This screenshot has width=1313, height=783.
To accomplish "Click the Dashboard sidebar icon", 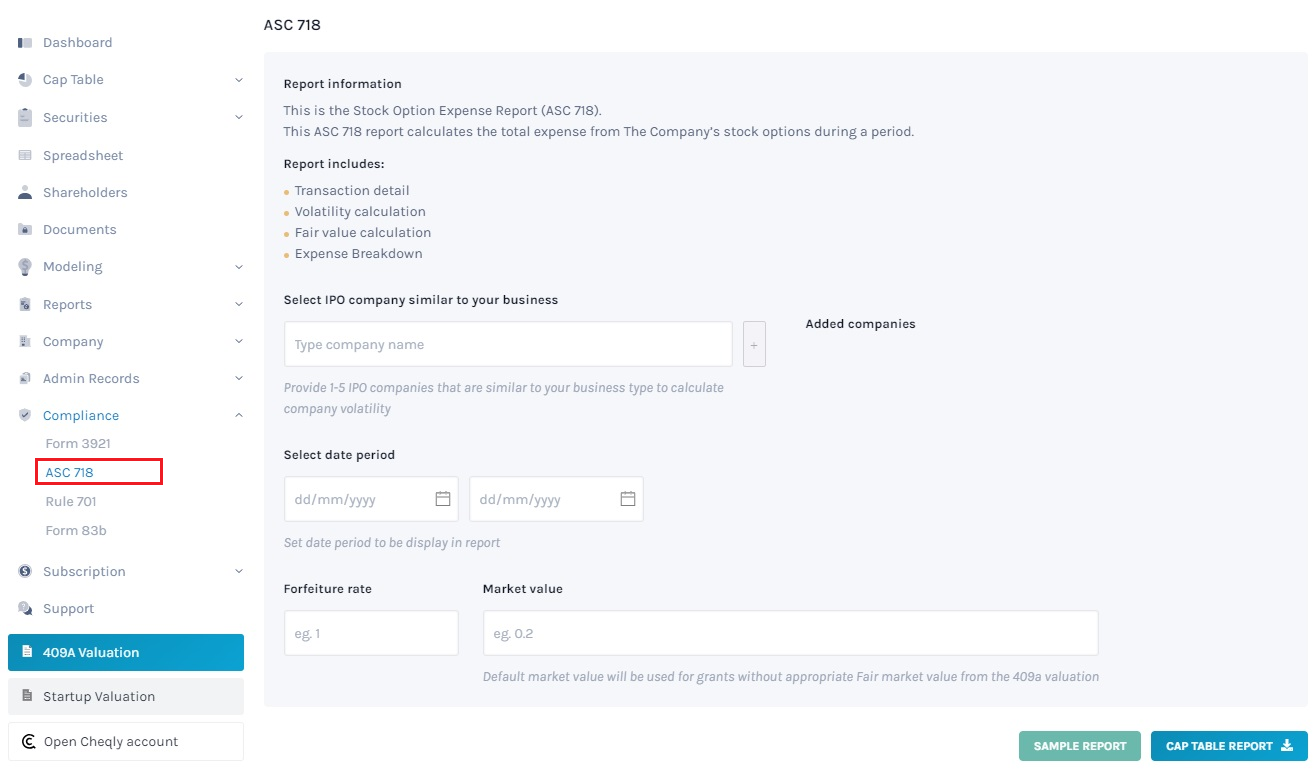I will point(25,43).
